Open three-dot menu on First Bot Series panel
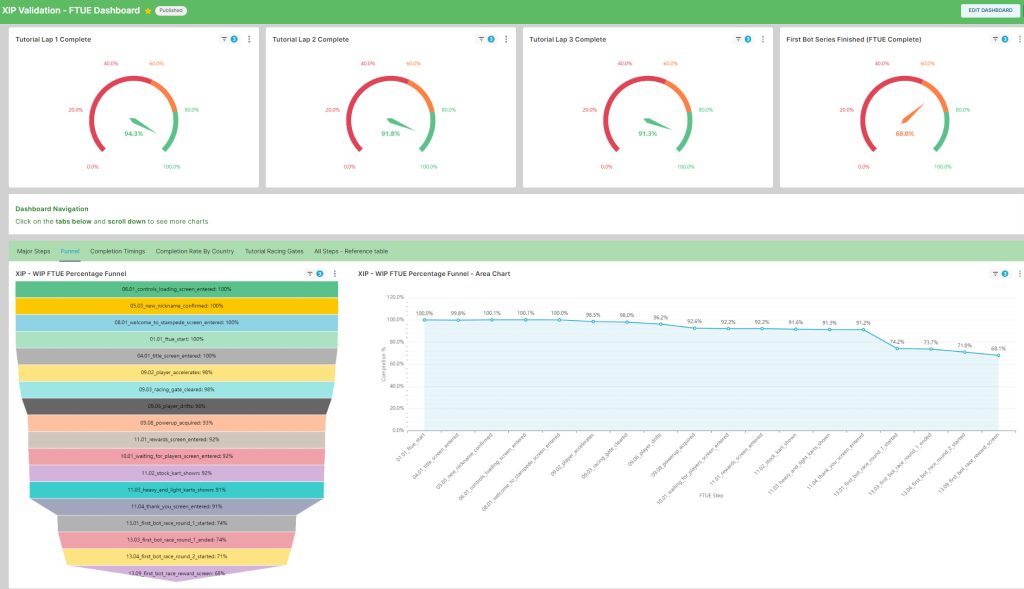 [1019, 39]
